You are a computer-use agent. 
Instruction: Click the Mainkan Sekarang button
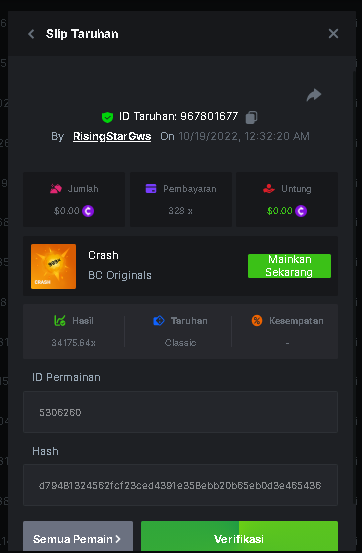pyautogui.click(x=289, y=266)
